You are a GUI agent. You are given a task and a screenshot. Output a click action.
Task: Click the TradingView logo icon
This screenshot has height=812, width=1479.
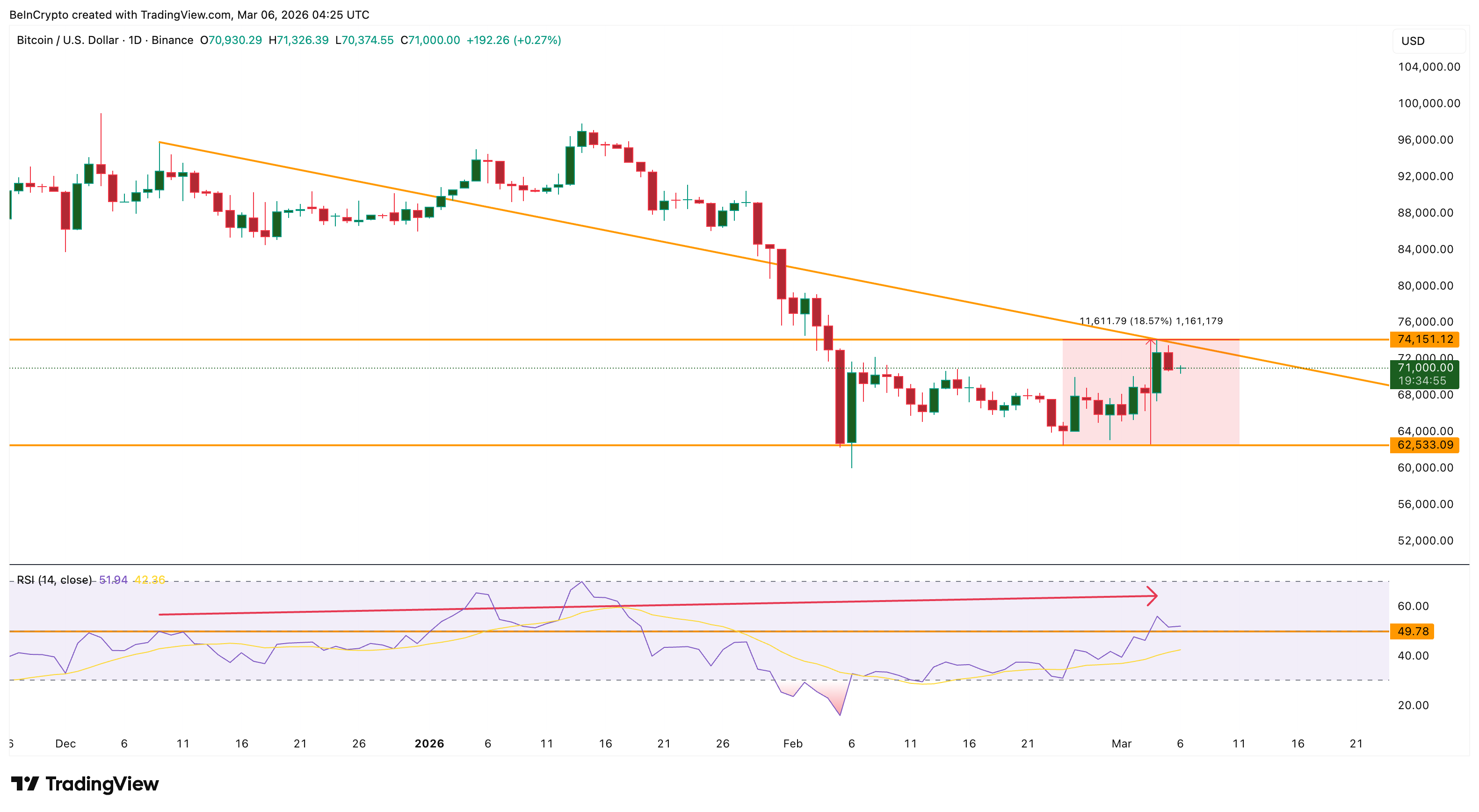(24, 783)
